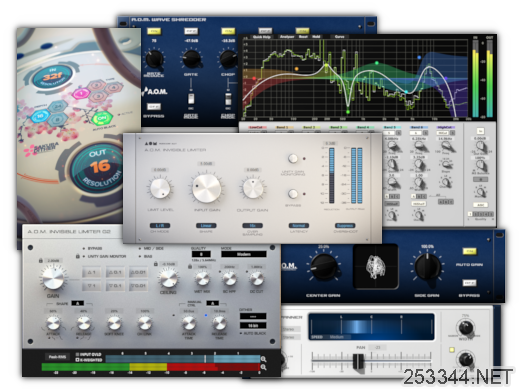Toggle the K-Weighted checkbox
Image resolution: width=519 pixels, height=389 pixels.
click(78, 360)
